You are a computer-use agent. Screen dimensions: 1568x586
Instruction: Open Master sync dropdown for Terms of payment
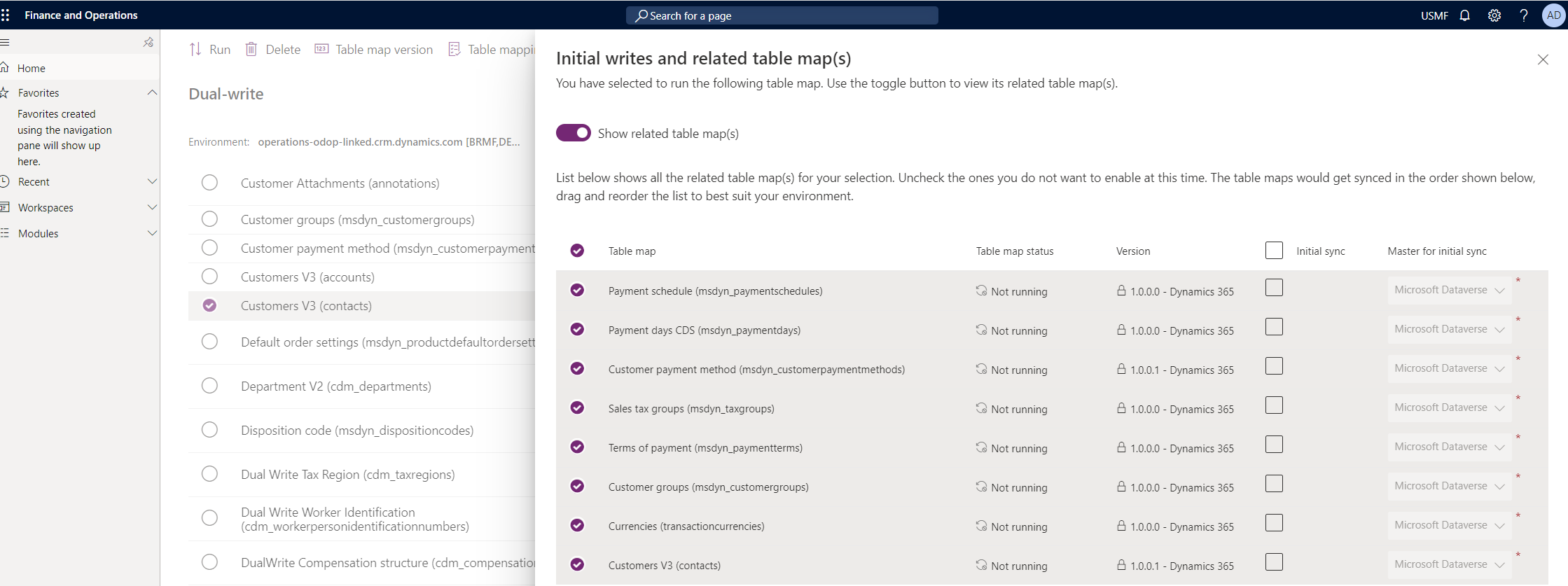(x=1449, y=447)
